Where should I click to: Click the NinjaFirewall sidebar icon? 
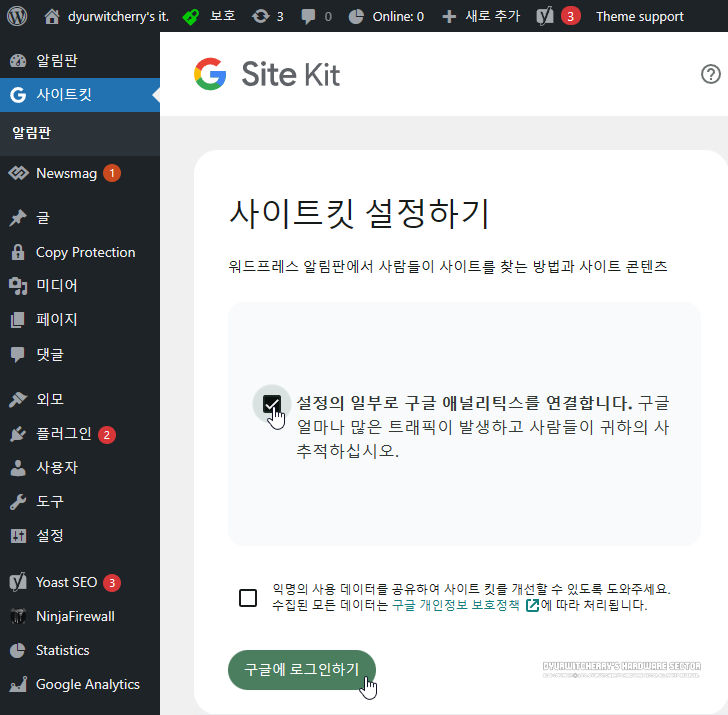pyautogui.click(x=18, y=617)
